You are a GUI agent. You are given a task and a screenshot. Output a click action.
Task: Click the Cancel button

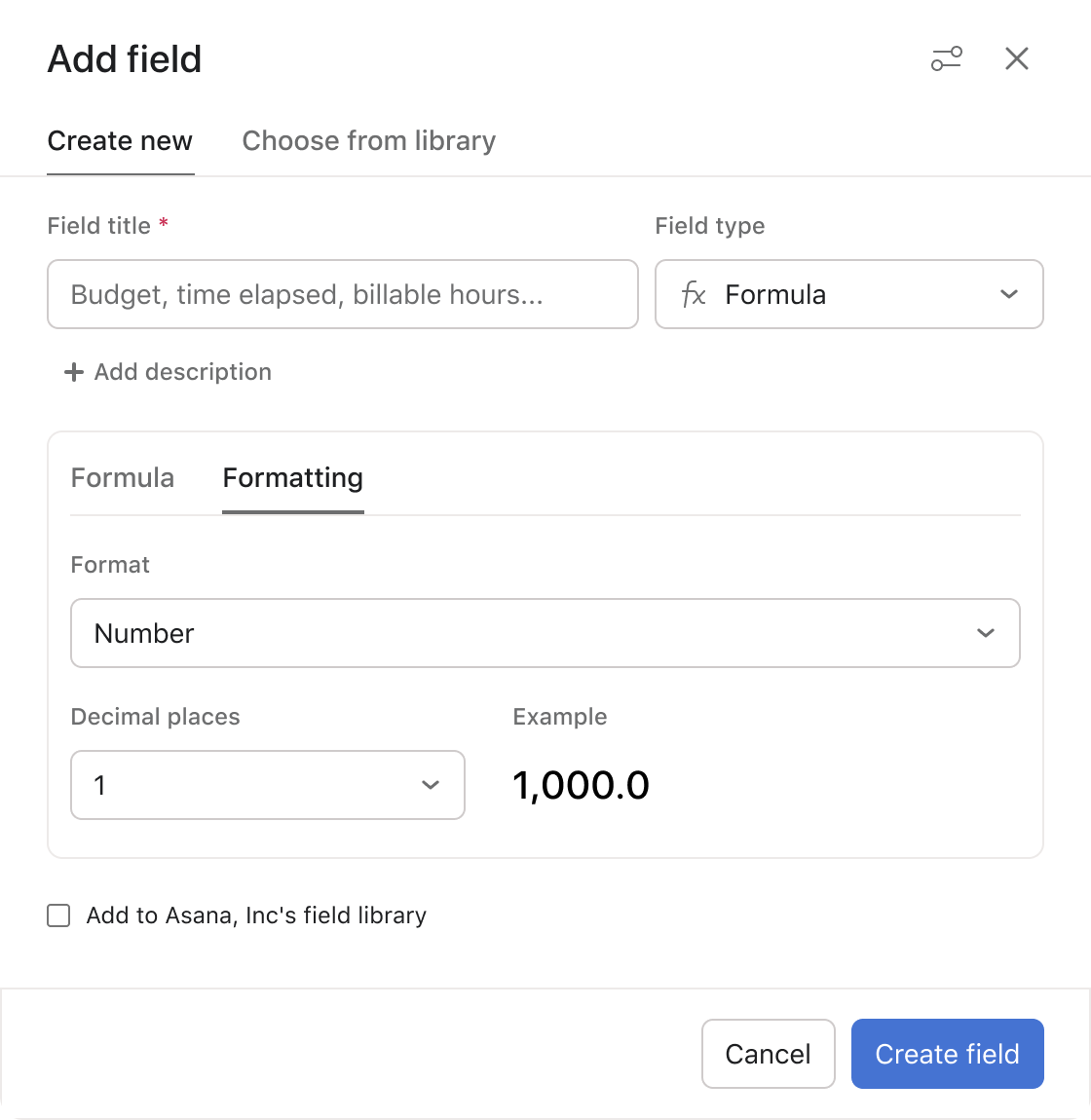768,1054
